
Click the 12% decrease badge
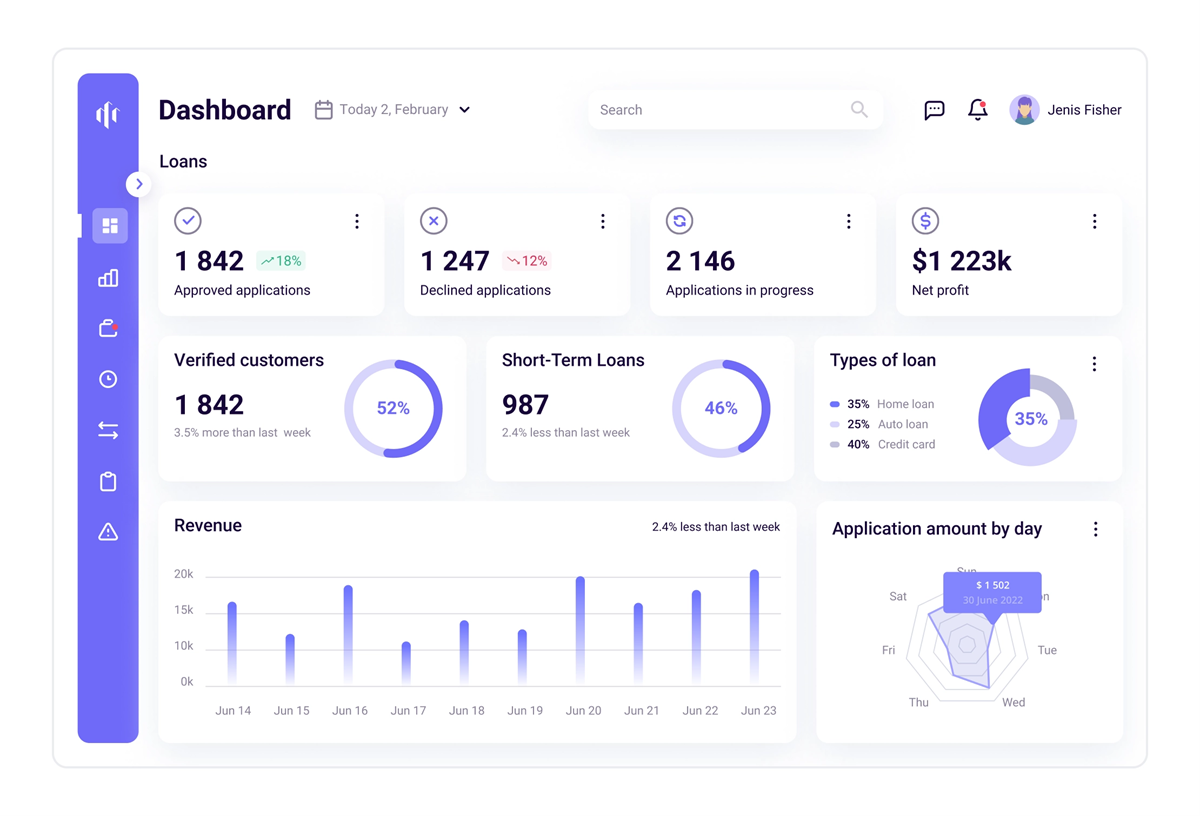click(527, 261)
